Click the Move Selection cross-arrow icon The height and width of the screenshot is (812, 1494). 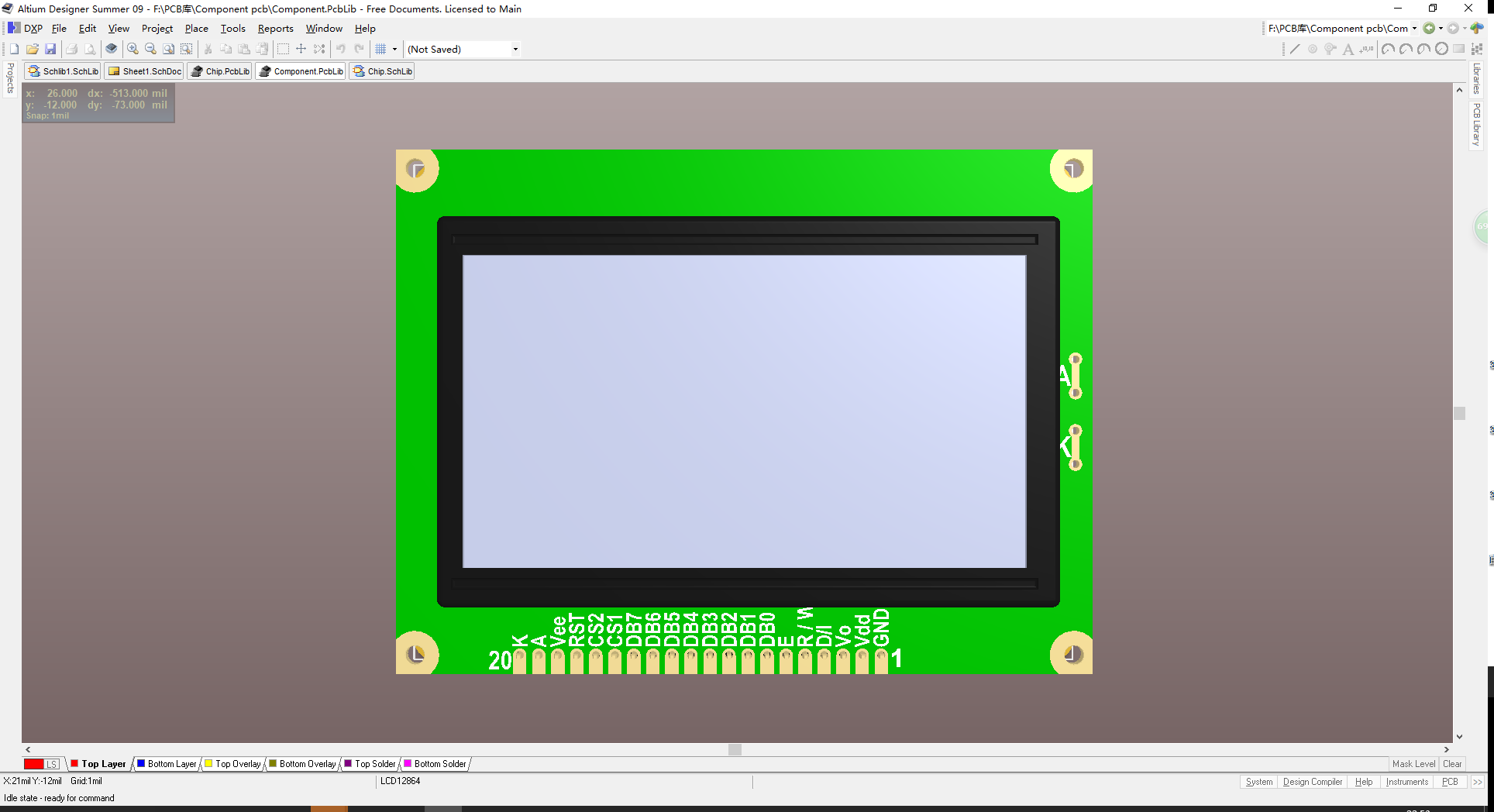click(301, 49)
